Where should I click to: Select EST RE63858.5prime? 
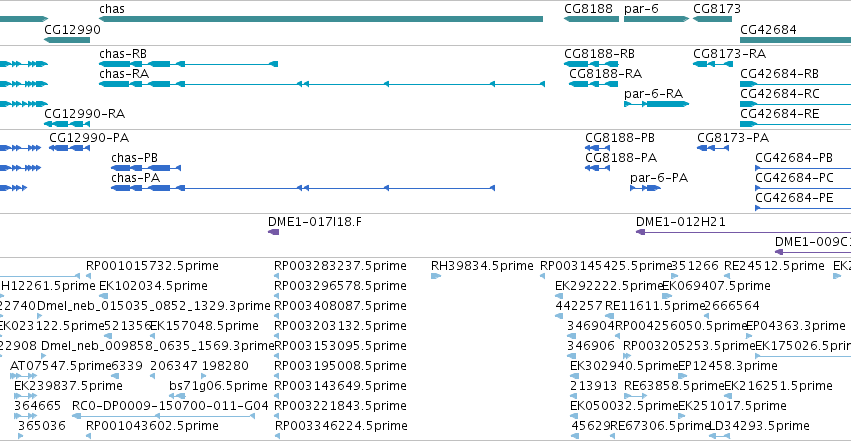(x=675, y=386)
